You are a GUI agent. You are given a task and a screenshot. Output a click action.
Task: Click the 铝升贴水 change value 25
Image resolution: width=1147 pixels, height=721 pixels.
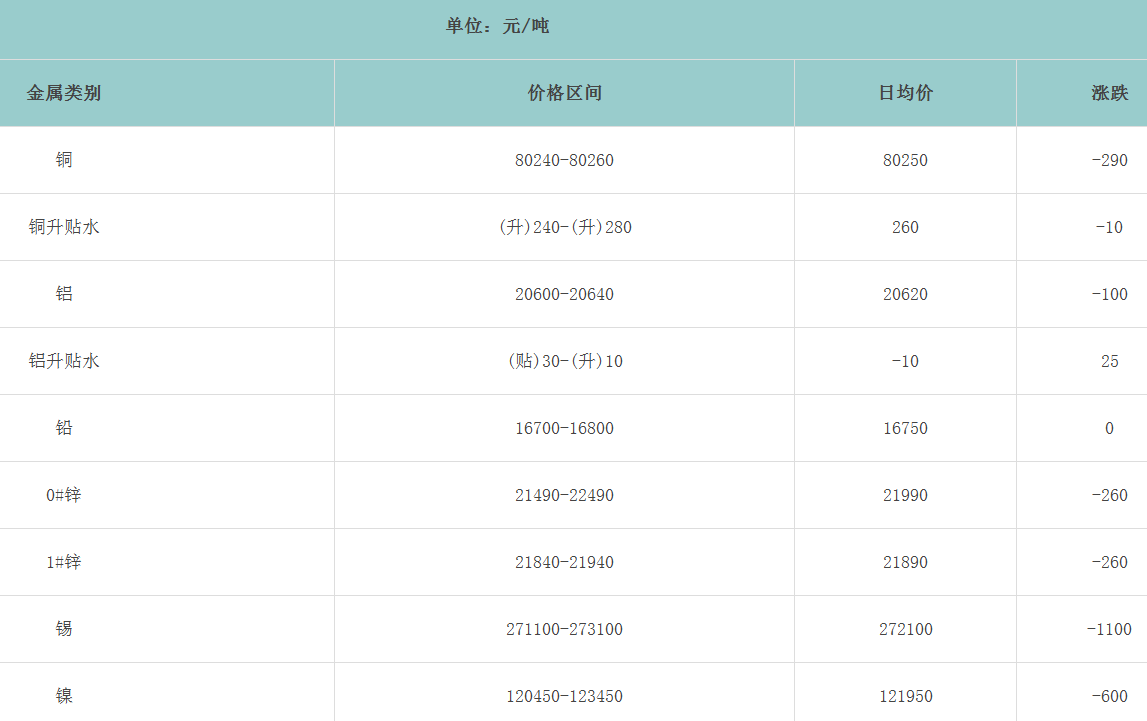point(1109,361)
